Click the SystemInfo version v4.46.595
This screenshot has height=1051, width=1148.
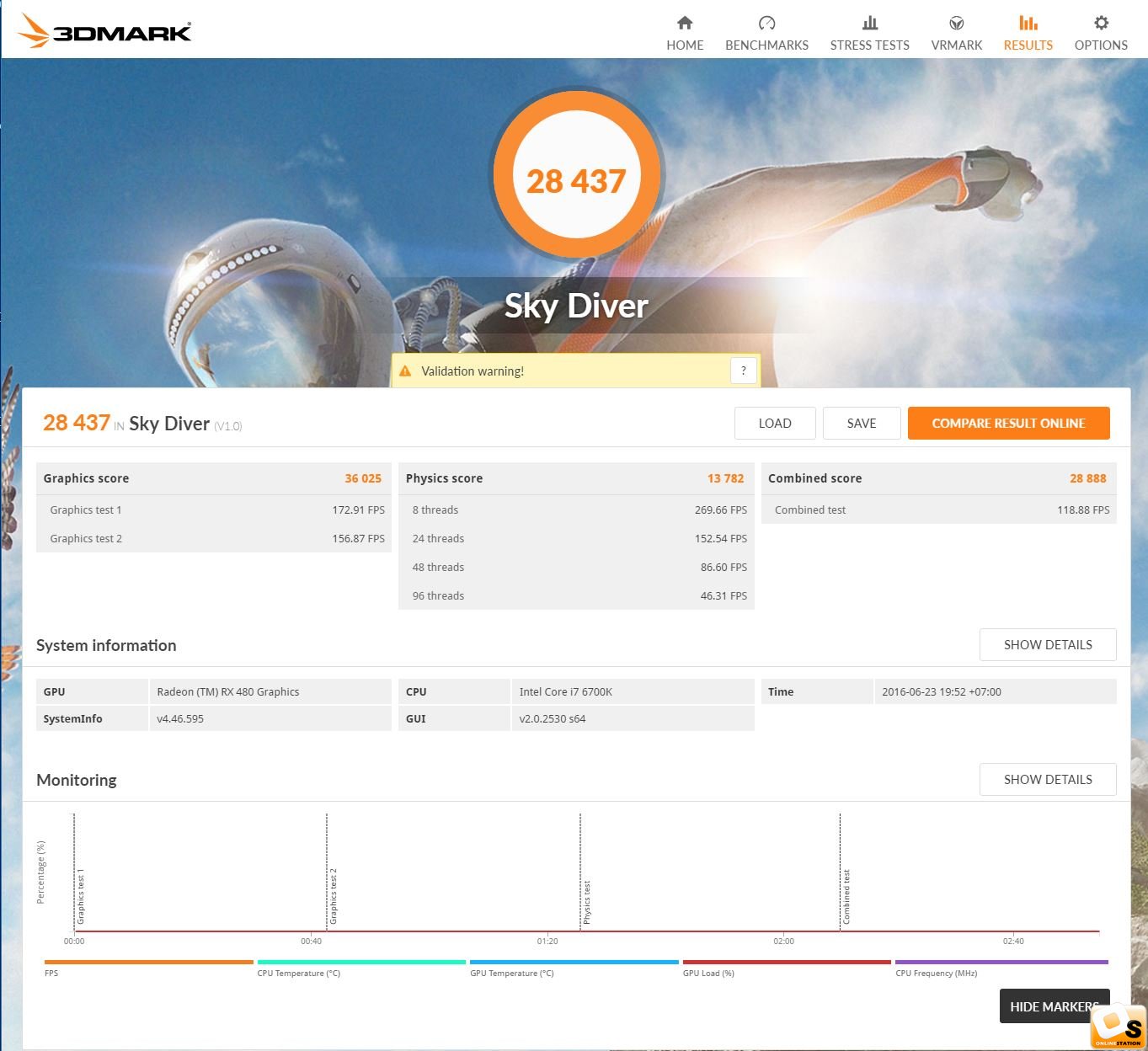180,718
